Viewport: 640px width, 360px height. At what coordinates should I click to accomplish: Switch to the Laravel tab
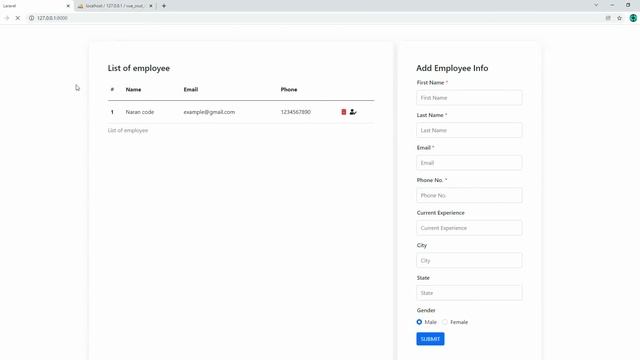pyautogui.click(x=36, y=6)
